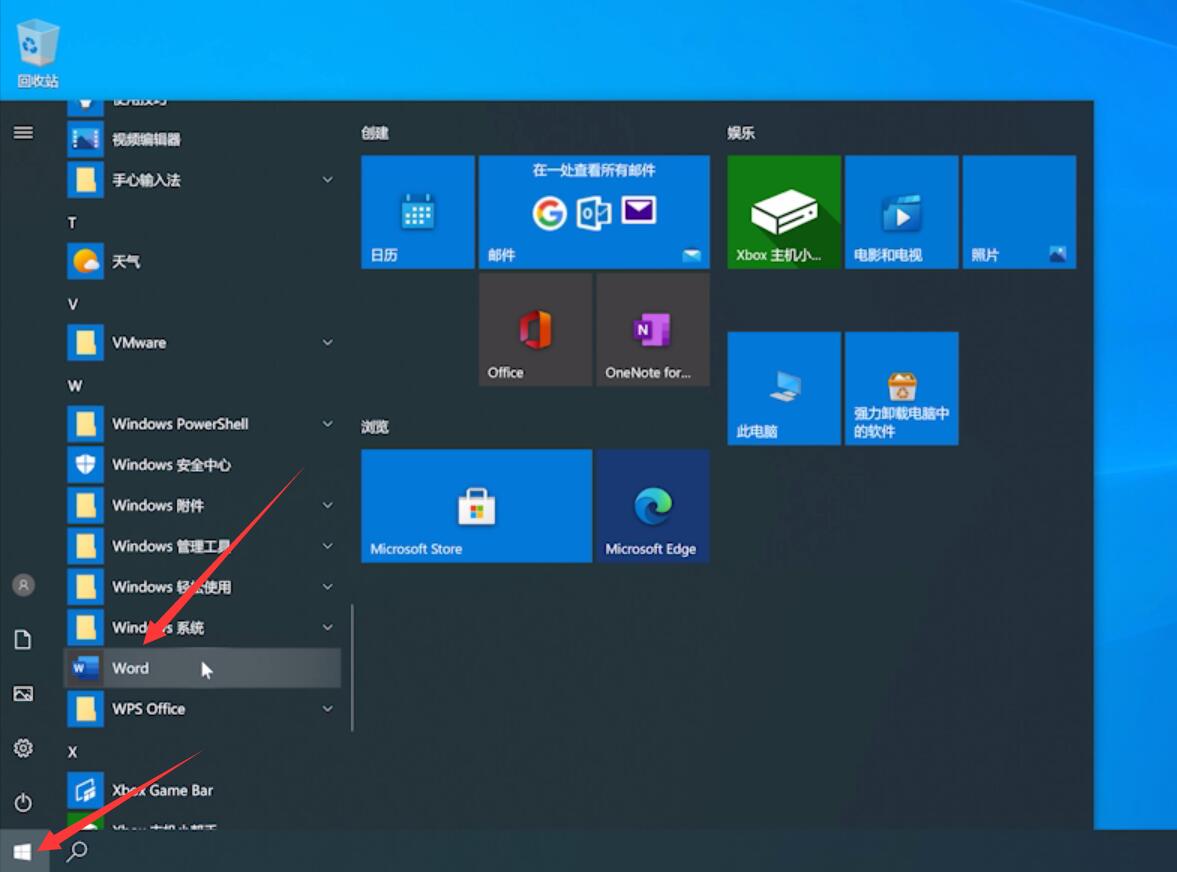
Task: Open the Mail (邮件) tile
Action: [594, 212]
